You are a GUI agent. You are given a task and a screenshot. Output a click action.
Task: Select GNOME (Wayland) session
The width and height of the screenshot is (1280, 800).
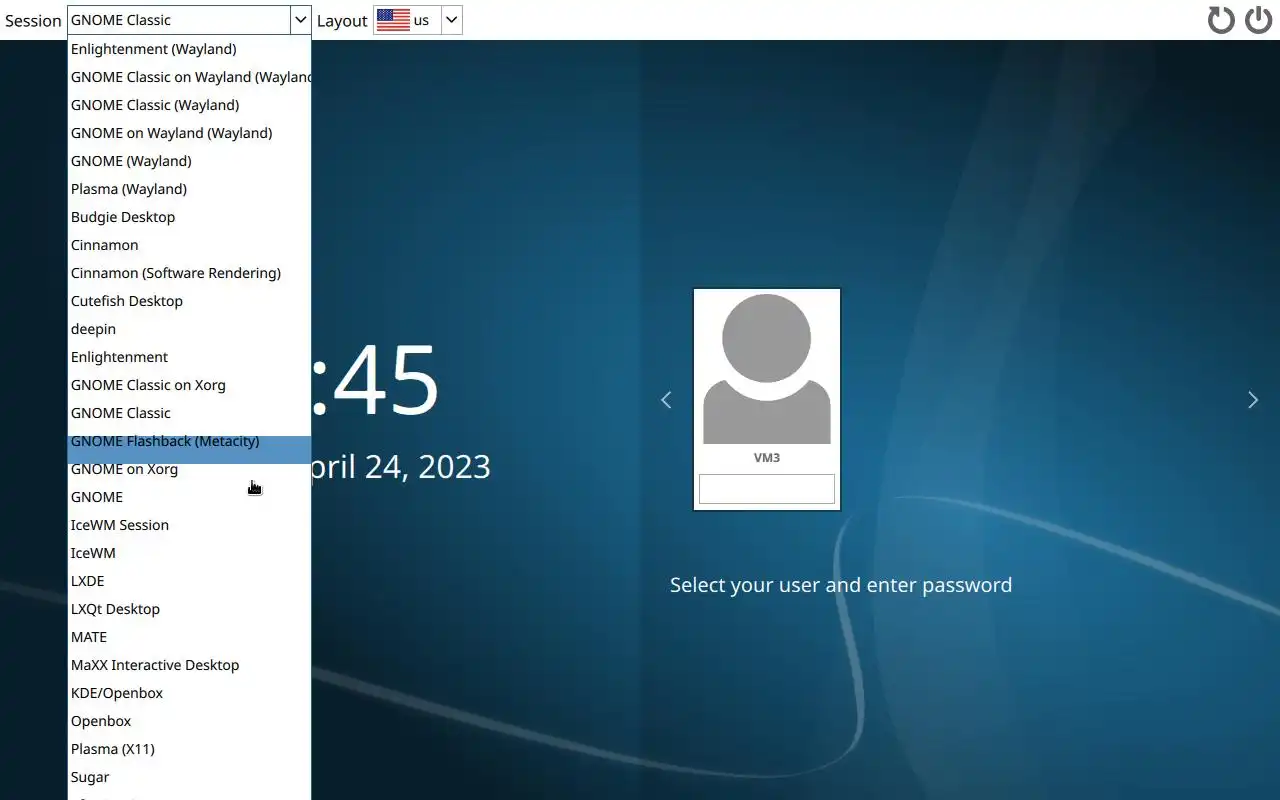(x=189, y=161)
